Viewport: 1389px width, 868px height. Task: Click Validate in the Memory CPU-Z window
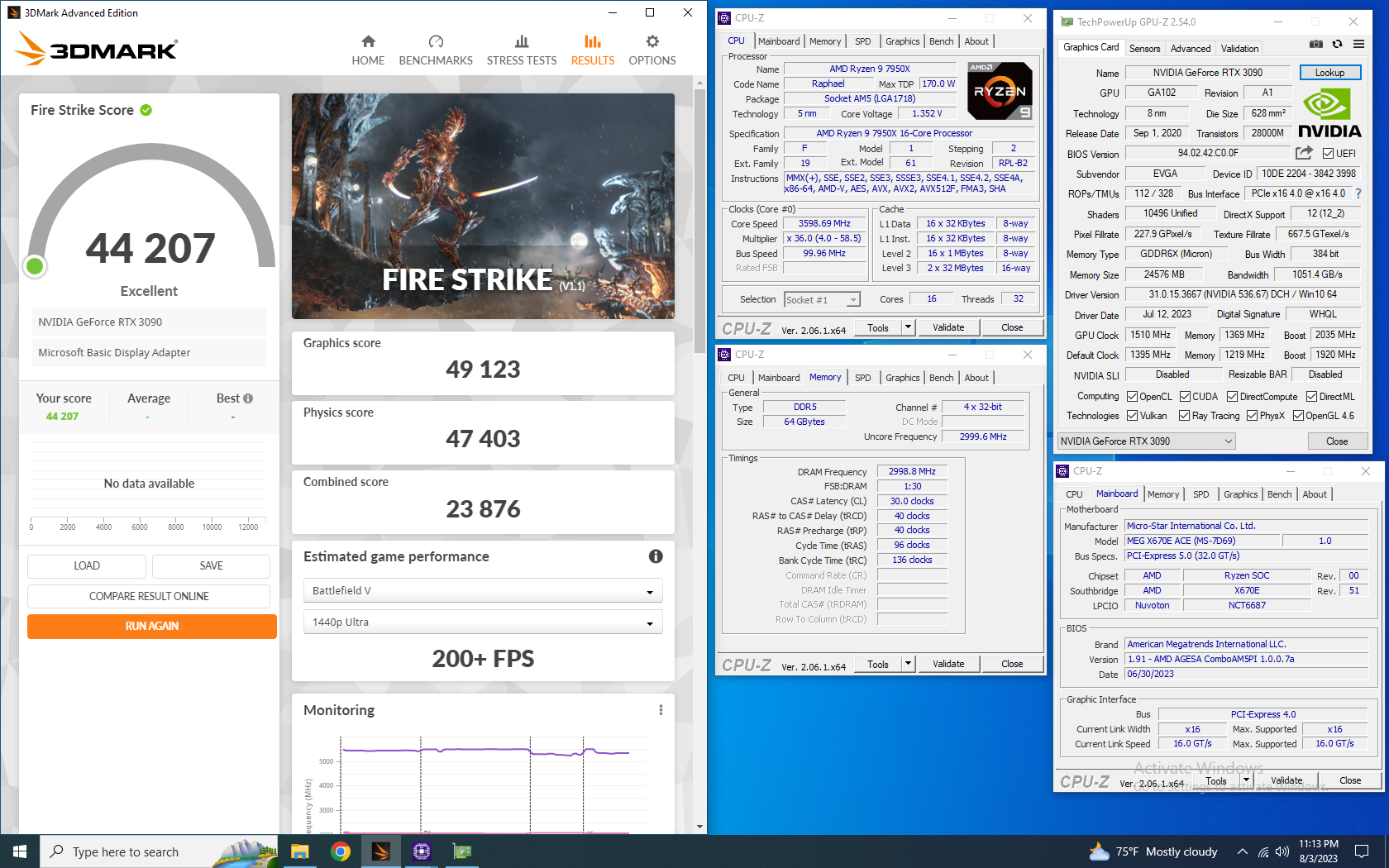tap(948, 664)
